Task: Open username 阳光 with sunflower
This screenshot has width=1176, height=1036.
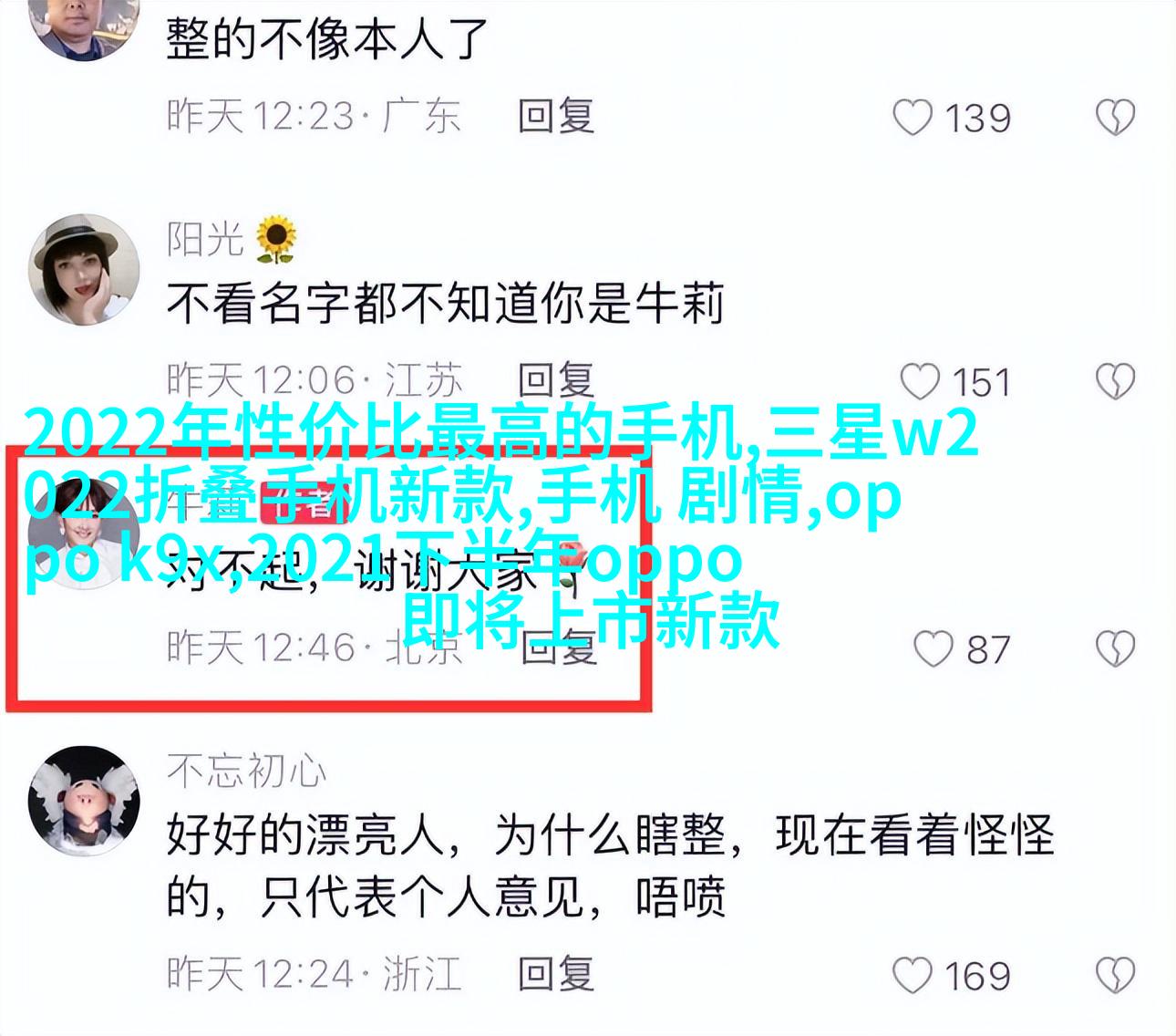Action: pyautogui.click(x=232, y=239)
